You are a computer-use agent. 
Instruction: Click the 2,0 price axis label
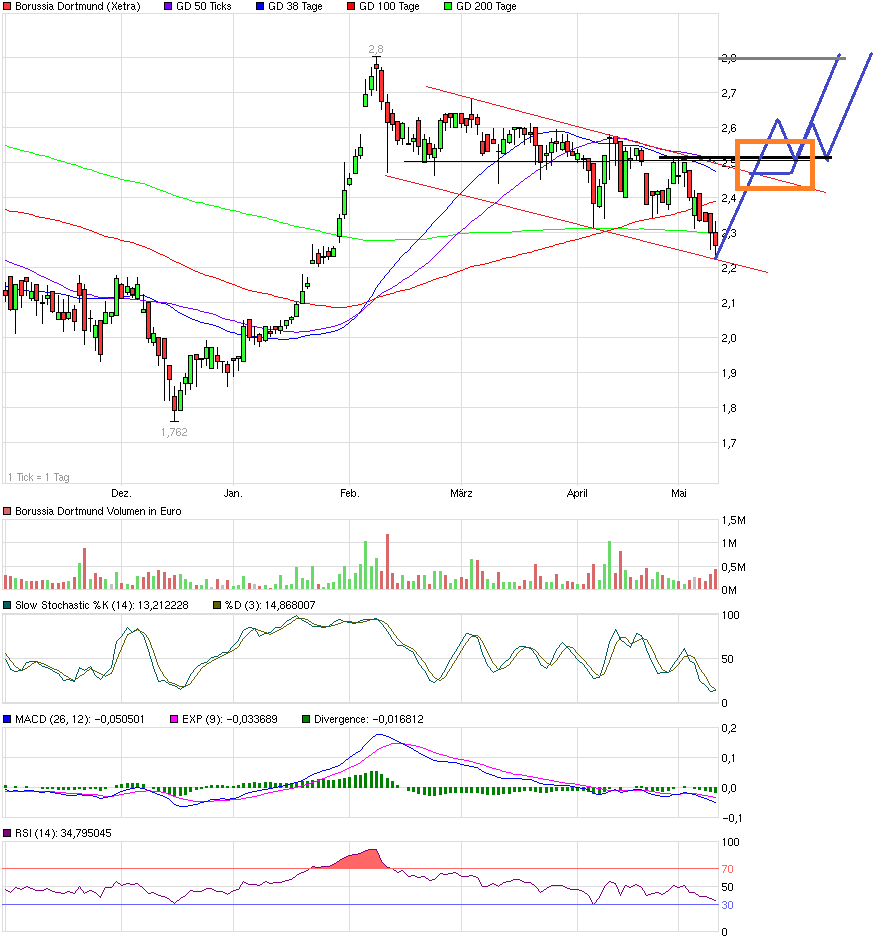[x=729, y=338]
